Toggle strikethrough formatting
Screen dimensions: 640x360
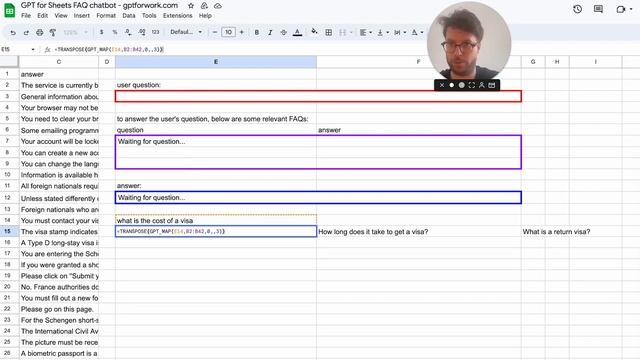pyautogui.click(x=283, y=32)
